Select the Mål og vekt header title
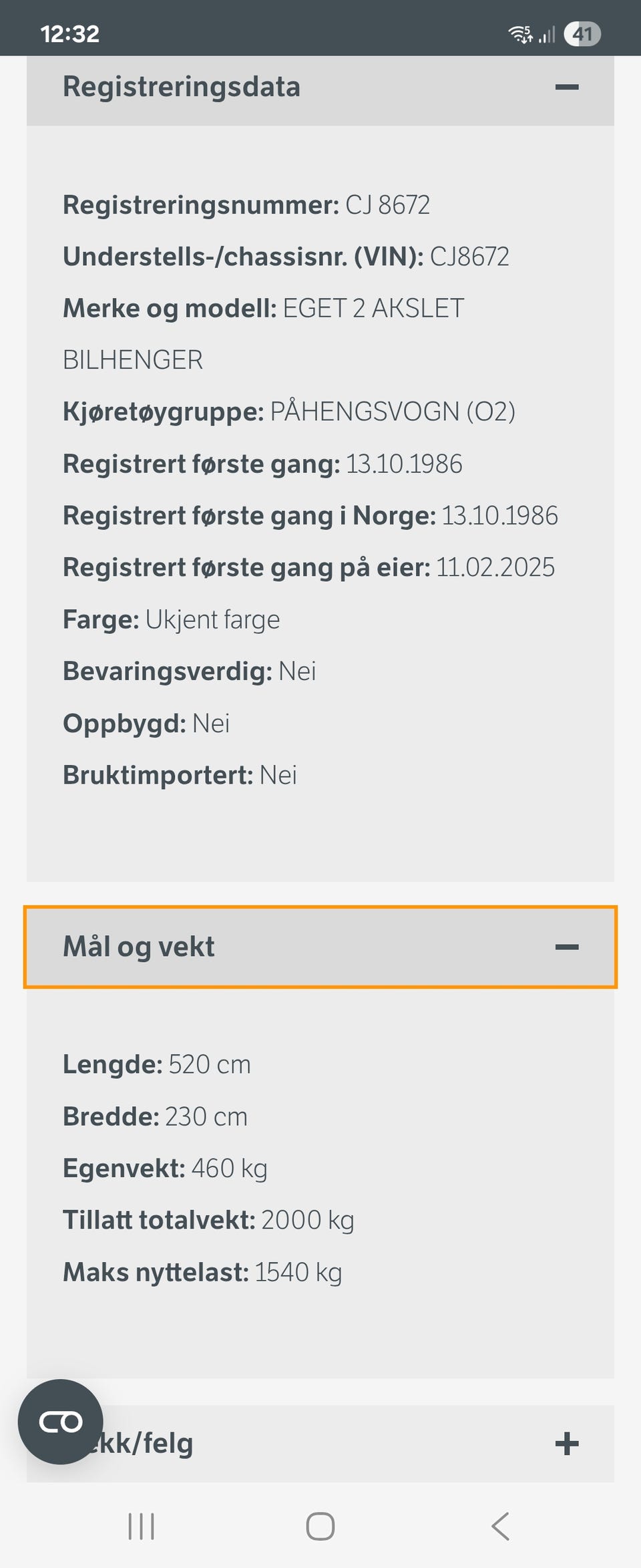Image resolution: width=641 pixels, height=1568 pixels. [139, 947]
